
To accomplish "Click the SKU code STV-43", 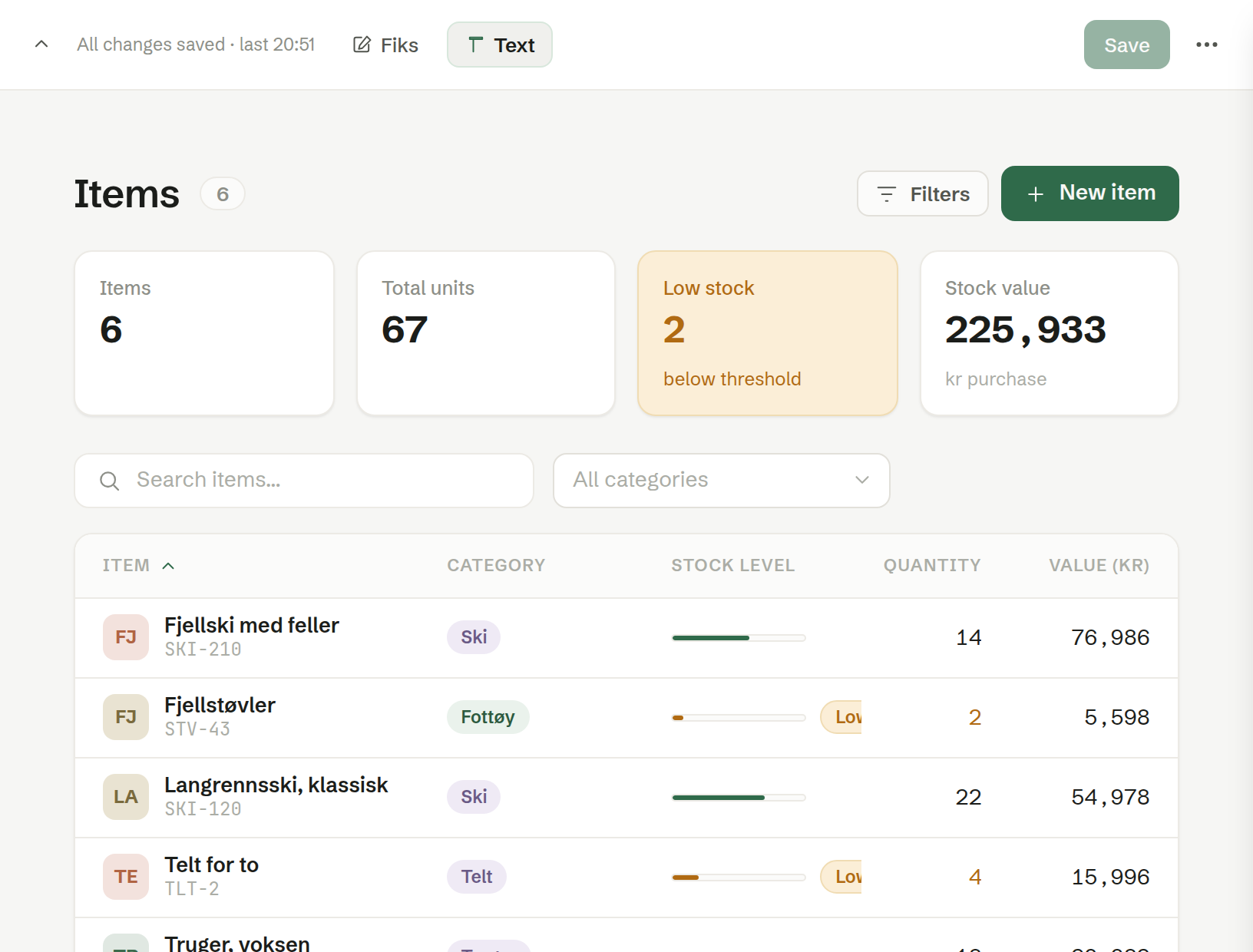I will coord(197,729).
